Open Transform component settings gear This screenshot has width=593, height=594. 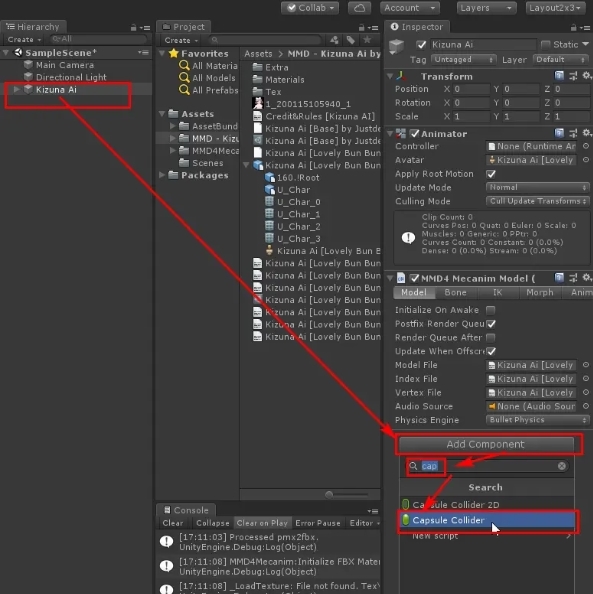pos(586,76)
